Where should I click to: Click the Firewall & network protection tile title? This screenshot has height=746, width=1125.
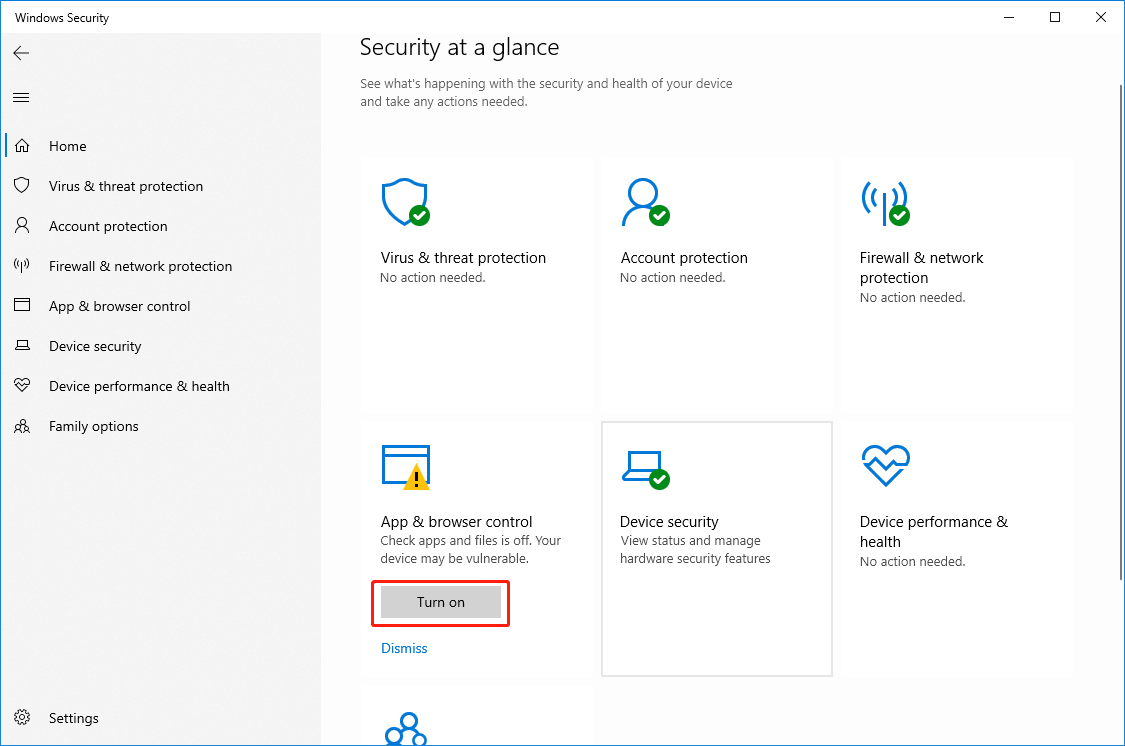click(921, 268)
